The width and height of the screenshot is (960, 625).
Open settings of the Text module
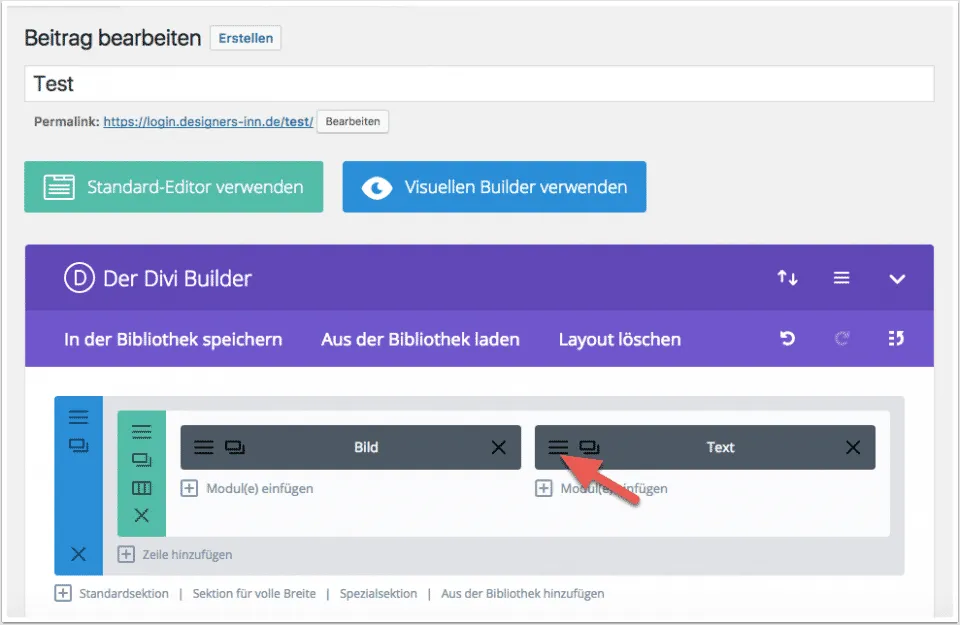click(558, 447)
